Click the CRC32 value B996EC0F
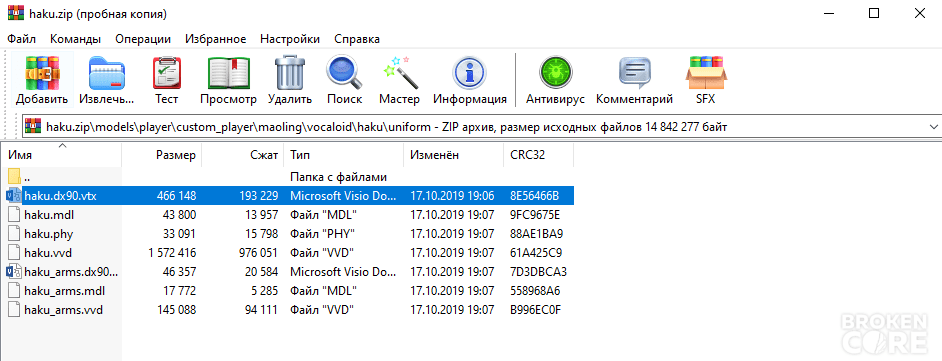This screenshot has width=942, height=361. click(535, 311)
